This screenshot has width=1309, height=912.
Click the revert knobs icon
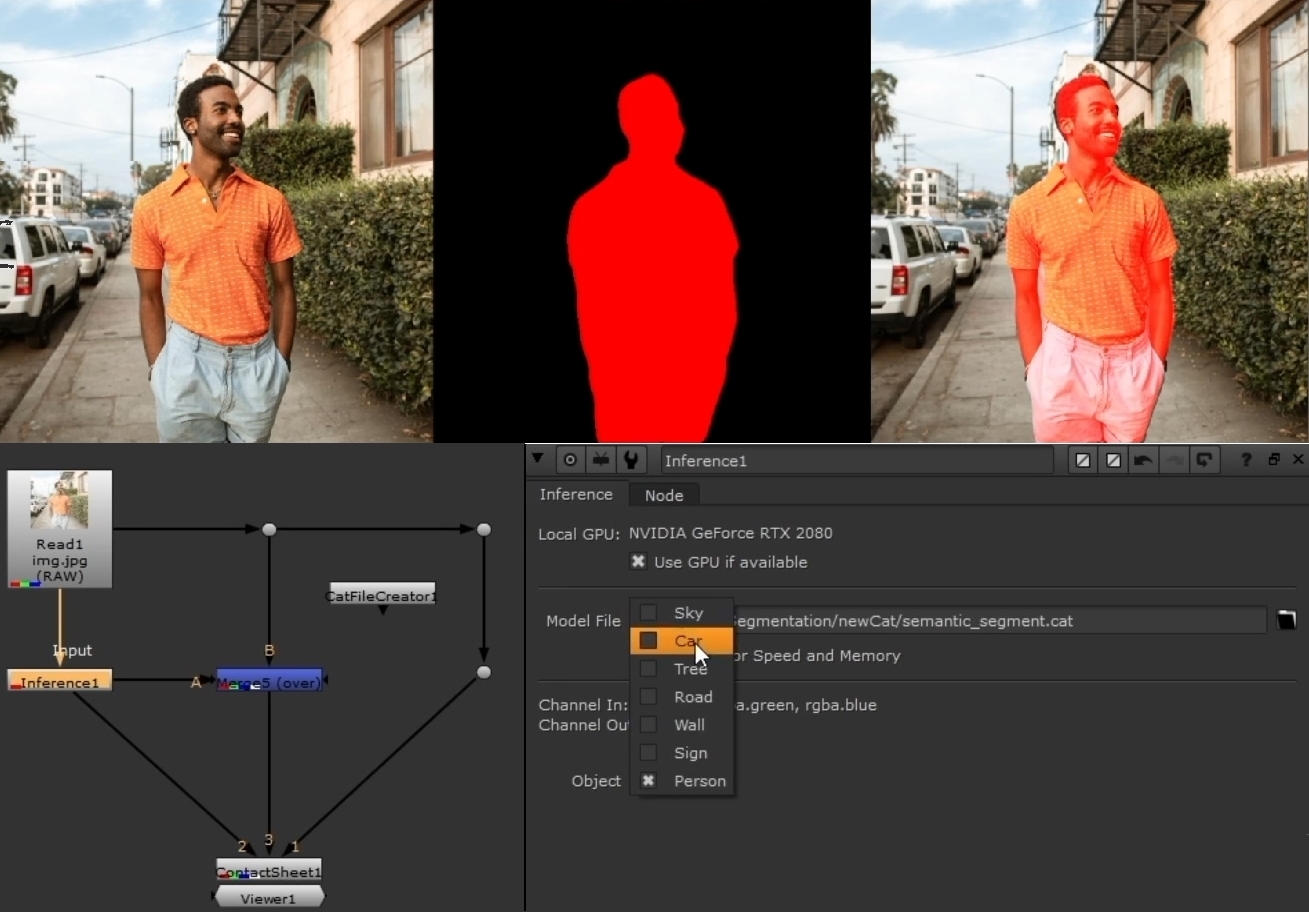[x=1204, y=460]
